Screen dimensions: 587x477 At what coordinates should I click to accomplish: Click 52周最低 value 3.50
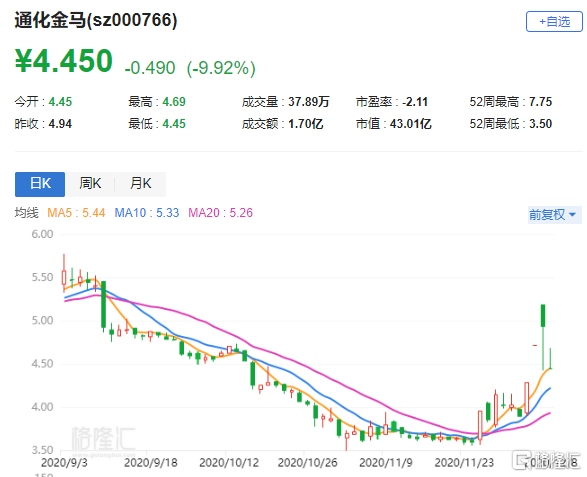pos(540,124)
